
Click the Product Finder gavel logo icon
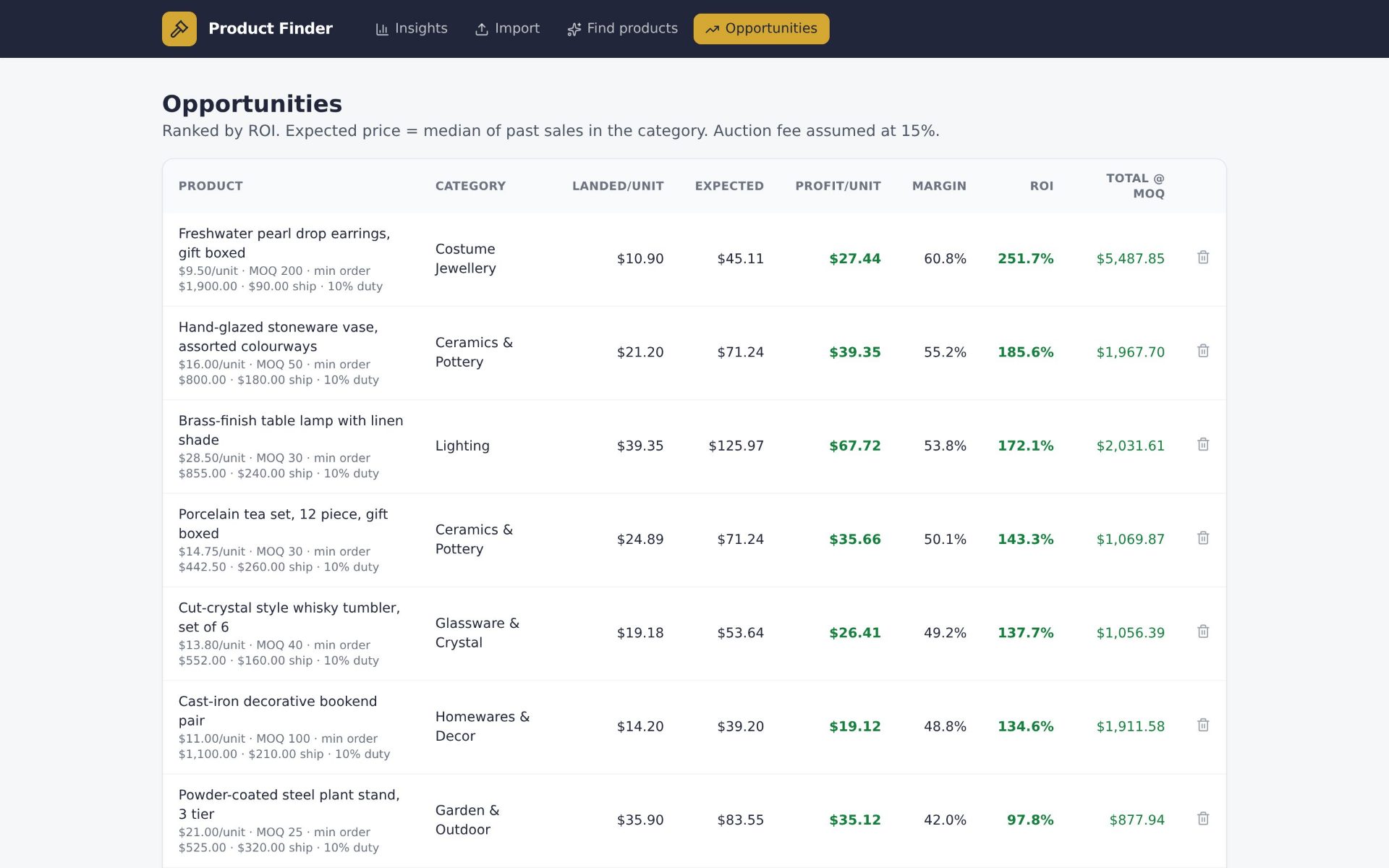pyautogui.click(x=179, y=29)
